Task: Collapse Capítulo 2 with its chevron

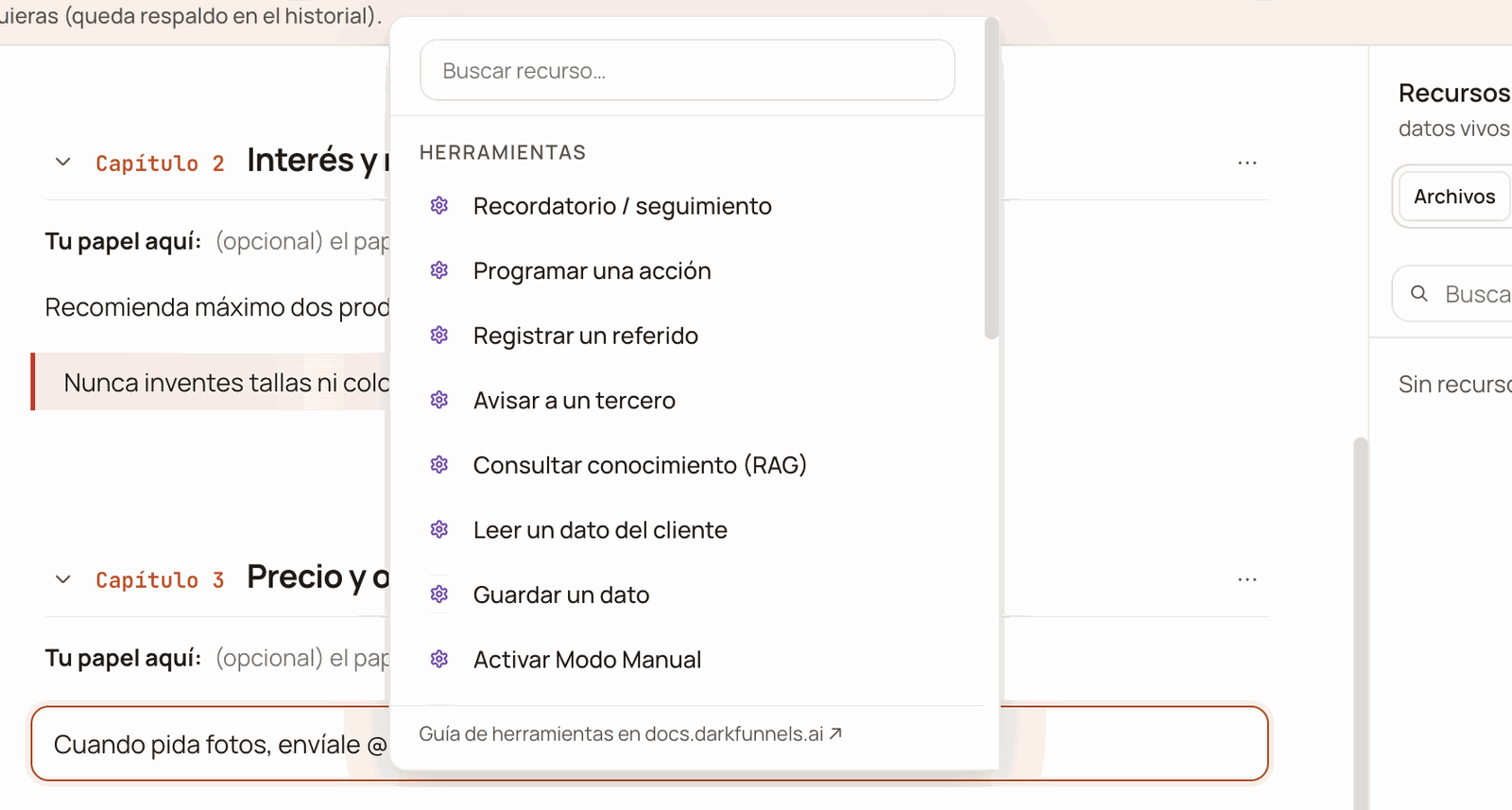Action: point(63,163)
